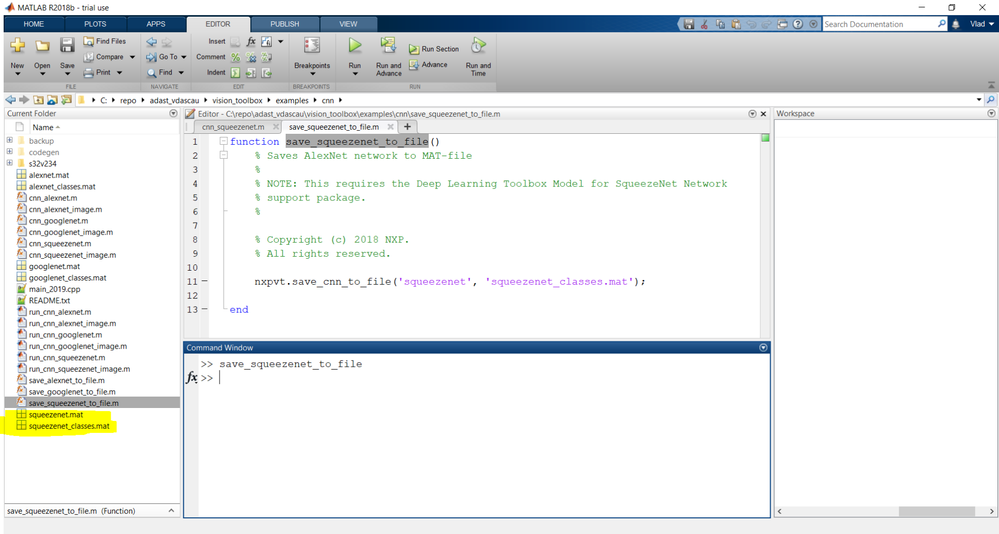Expand the backup folder
Viewport: 999px width, 534px height.
(10, 140)
